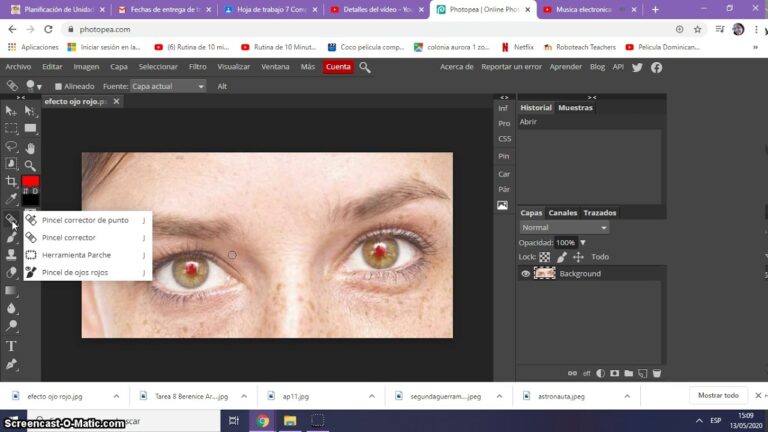Click the red Cuenta button

click(x=338, y=67)
